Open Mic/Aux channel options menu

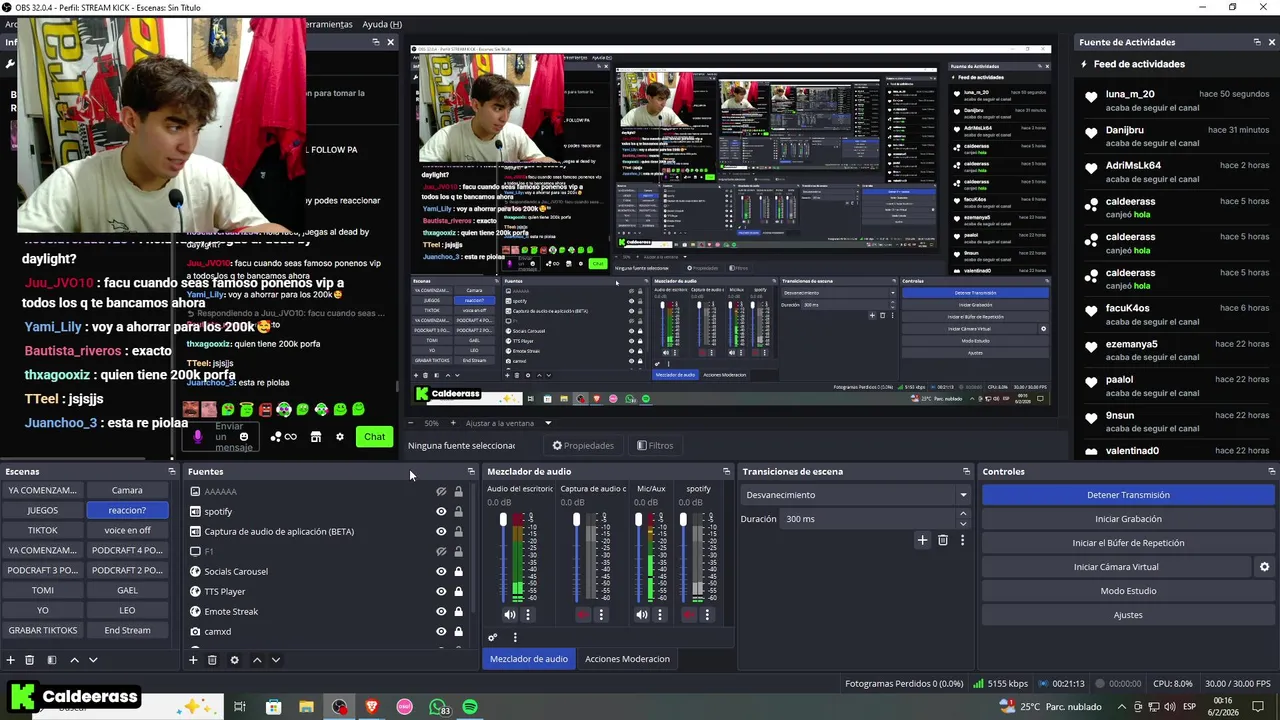coord(660,614)
